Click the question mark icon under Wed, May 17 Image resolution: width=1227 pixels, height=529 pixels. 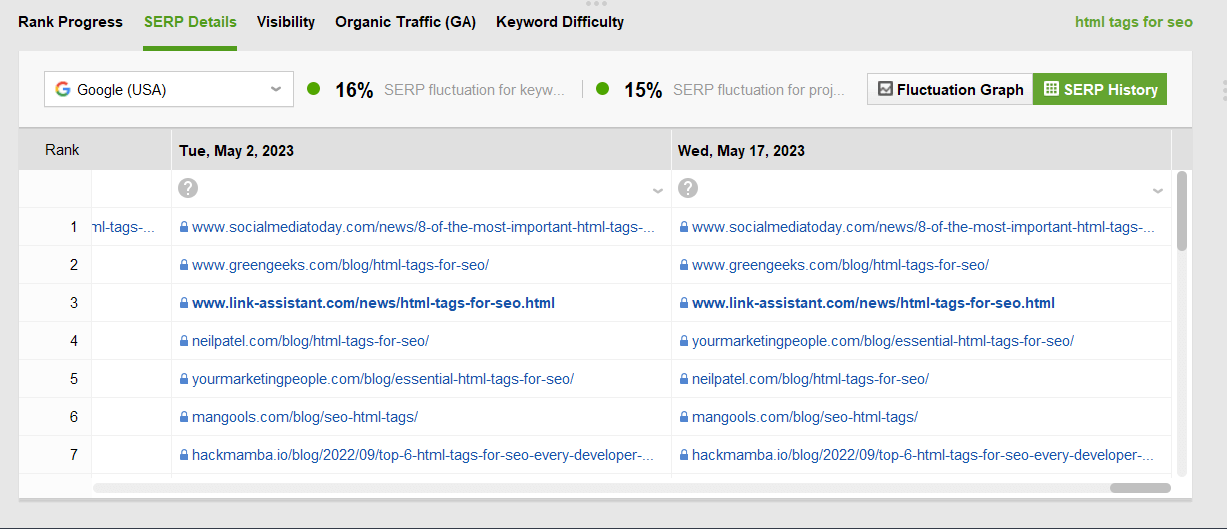(x=687, y=188)
